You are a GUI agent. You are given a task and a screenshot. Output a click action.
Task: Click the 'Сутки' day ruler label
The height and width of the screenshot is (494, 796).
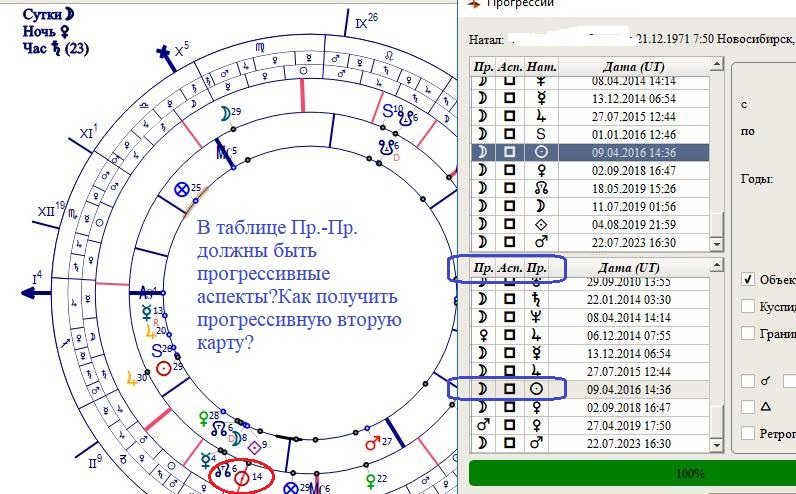pyautogui.click(x=48, y=14)
